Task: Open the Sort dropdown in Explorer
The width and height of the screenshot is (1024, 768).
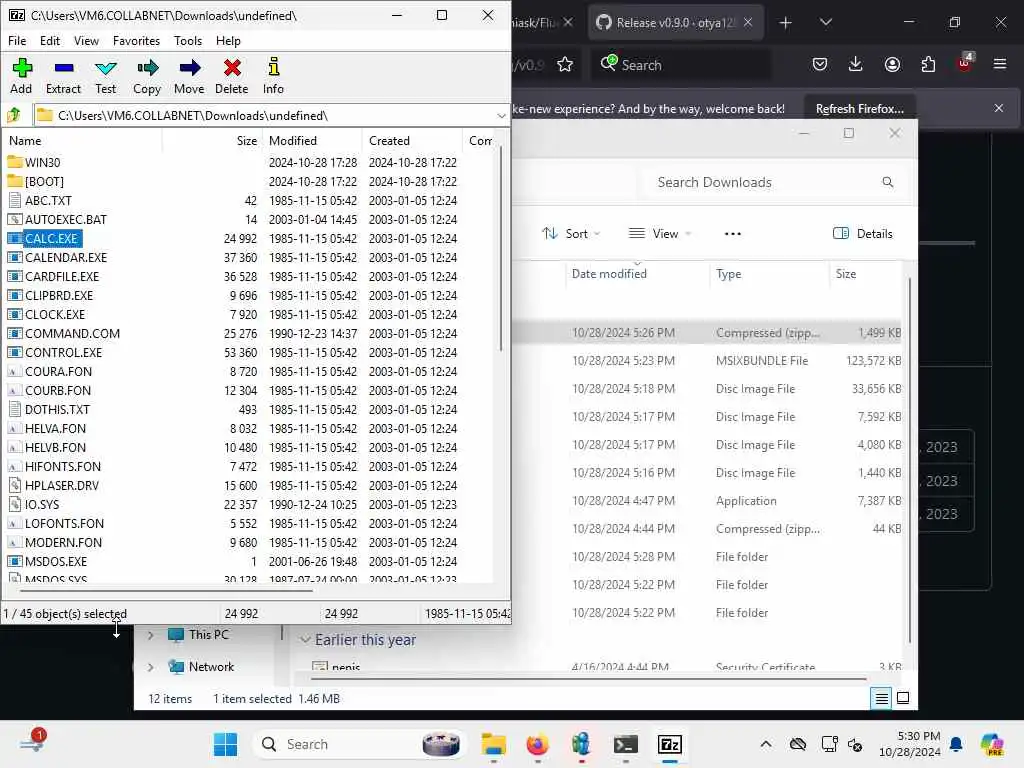Action: pyautogui.click(x=571, y=233)
